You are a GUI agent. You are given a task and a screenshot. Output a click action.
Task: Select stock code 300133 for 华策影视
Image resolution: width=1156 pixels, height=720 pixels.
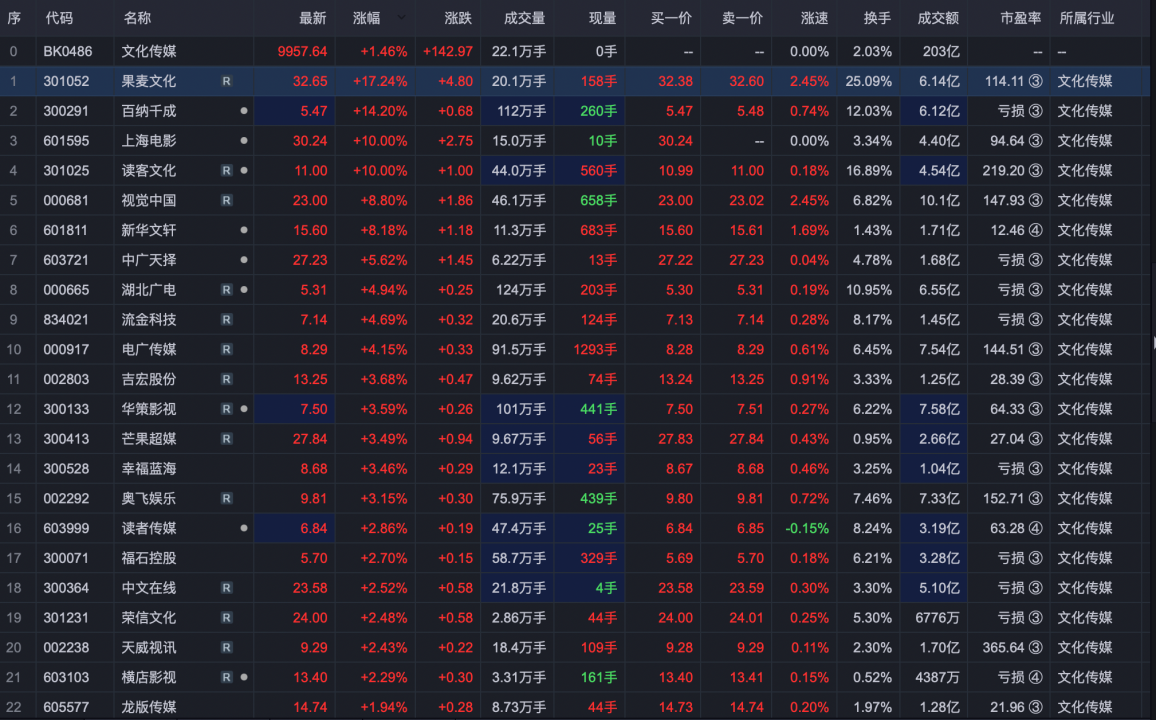tap(66, 409)
